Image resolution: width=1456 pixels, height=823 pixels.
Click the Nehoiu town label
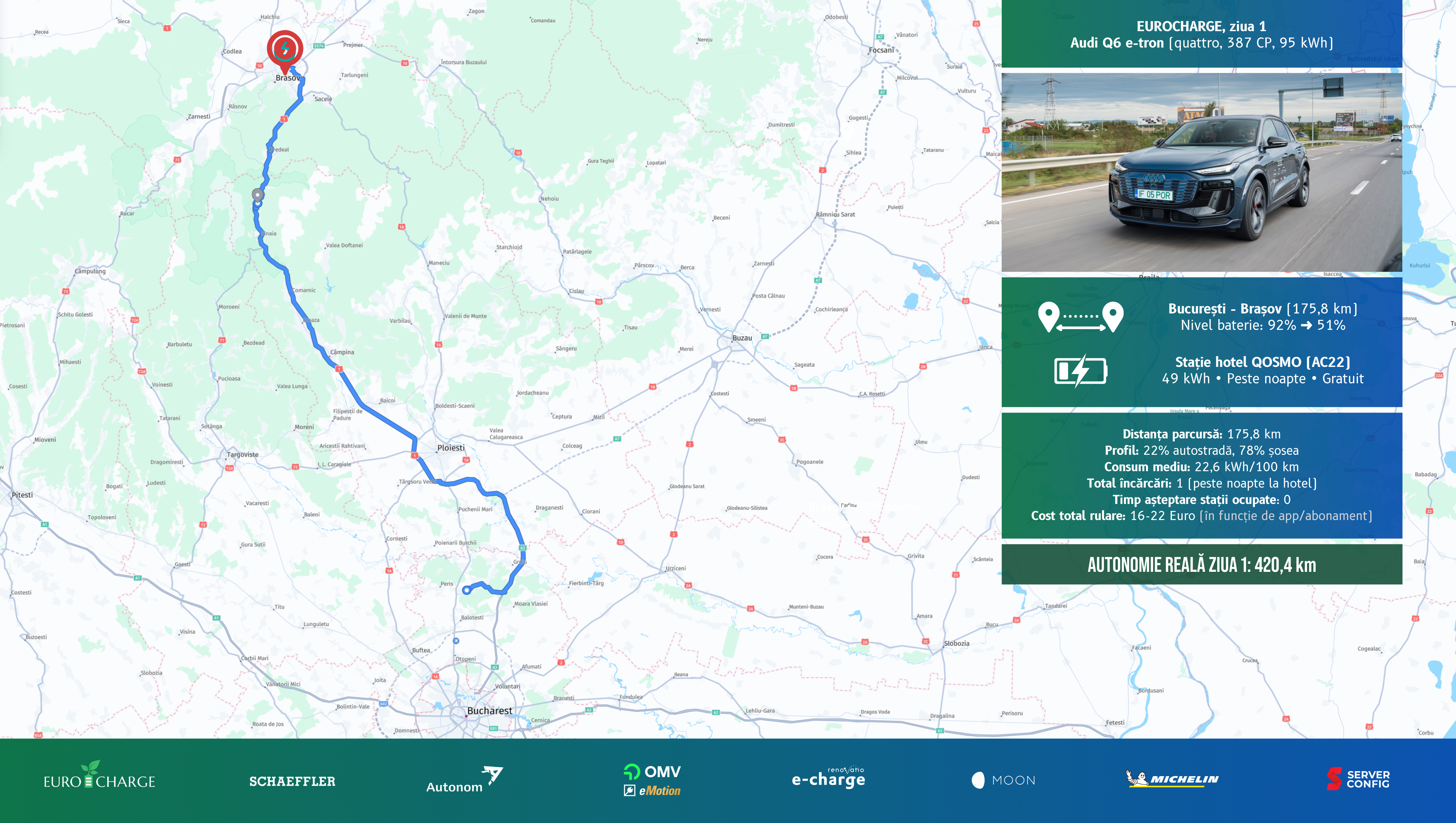click(550, 199)
